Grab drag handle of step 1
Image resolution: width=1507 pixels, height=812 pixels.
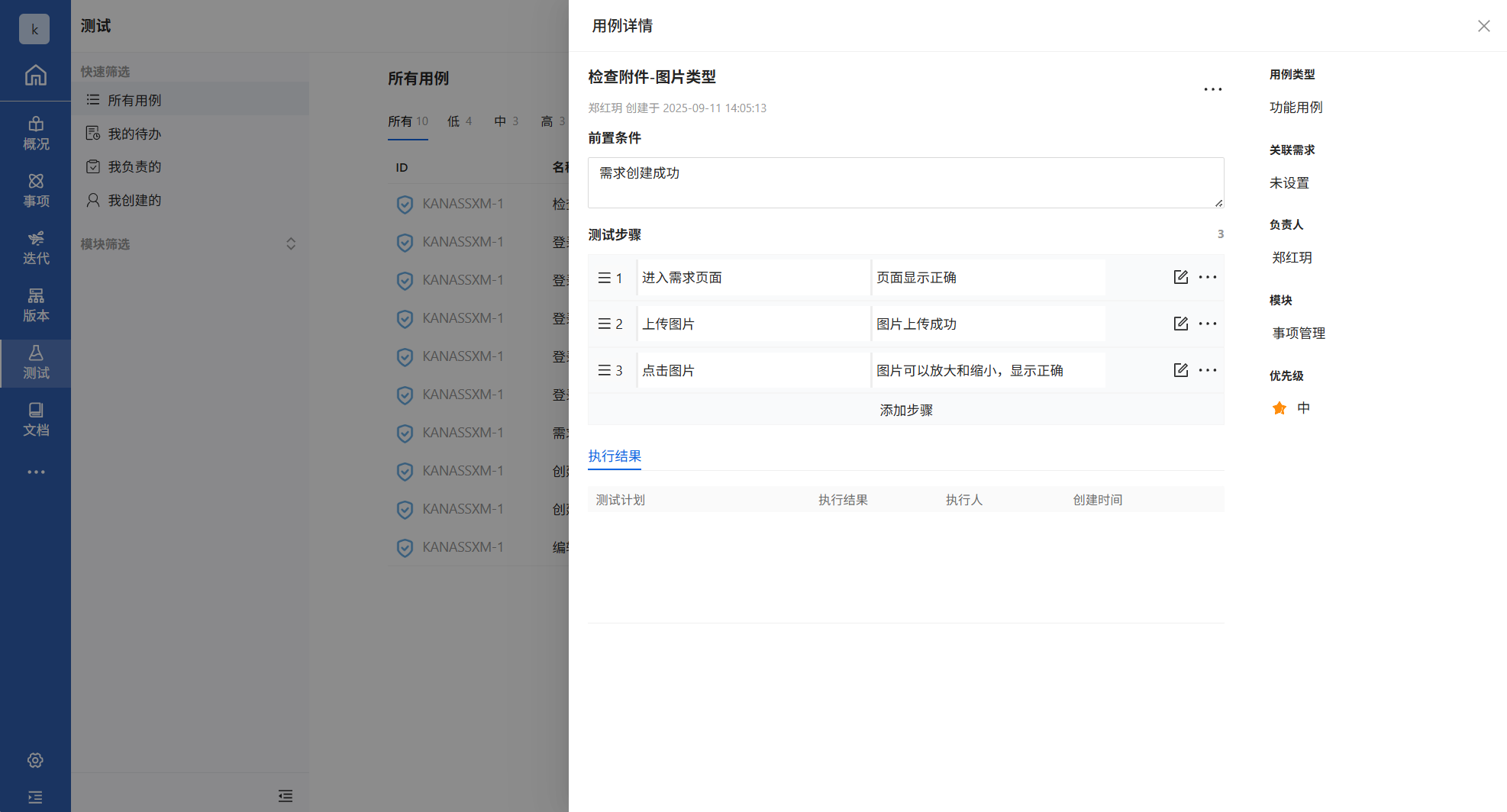(x=604, y=278)
